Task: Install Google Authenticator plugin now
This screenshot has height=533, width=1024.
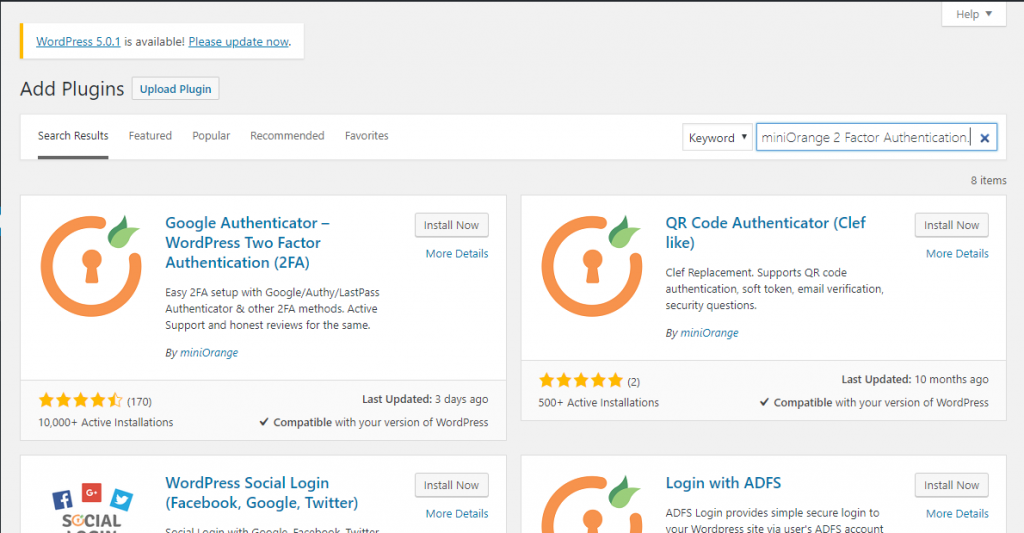Action: 451,225
